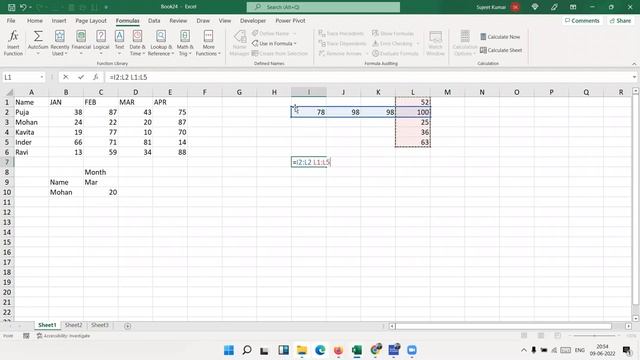
Task: Cancel the formula entry (X)
Action: (x=65, y=77)
